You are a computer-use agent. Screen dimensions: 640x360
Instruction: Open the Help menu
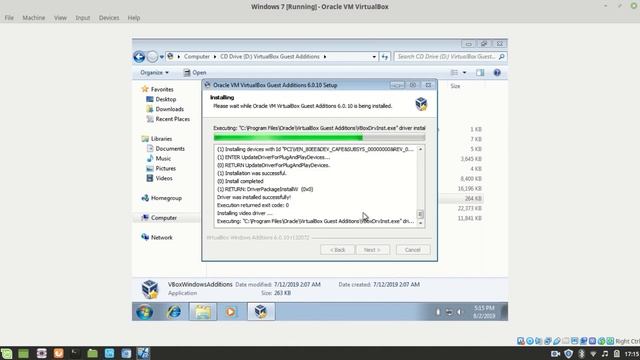coord(134,18)
